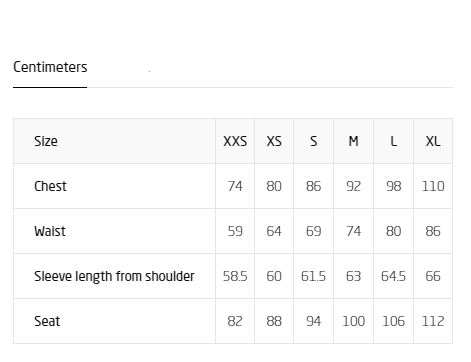
Task: Click the XXS column header
Action: (x=235, y=141)
